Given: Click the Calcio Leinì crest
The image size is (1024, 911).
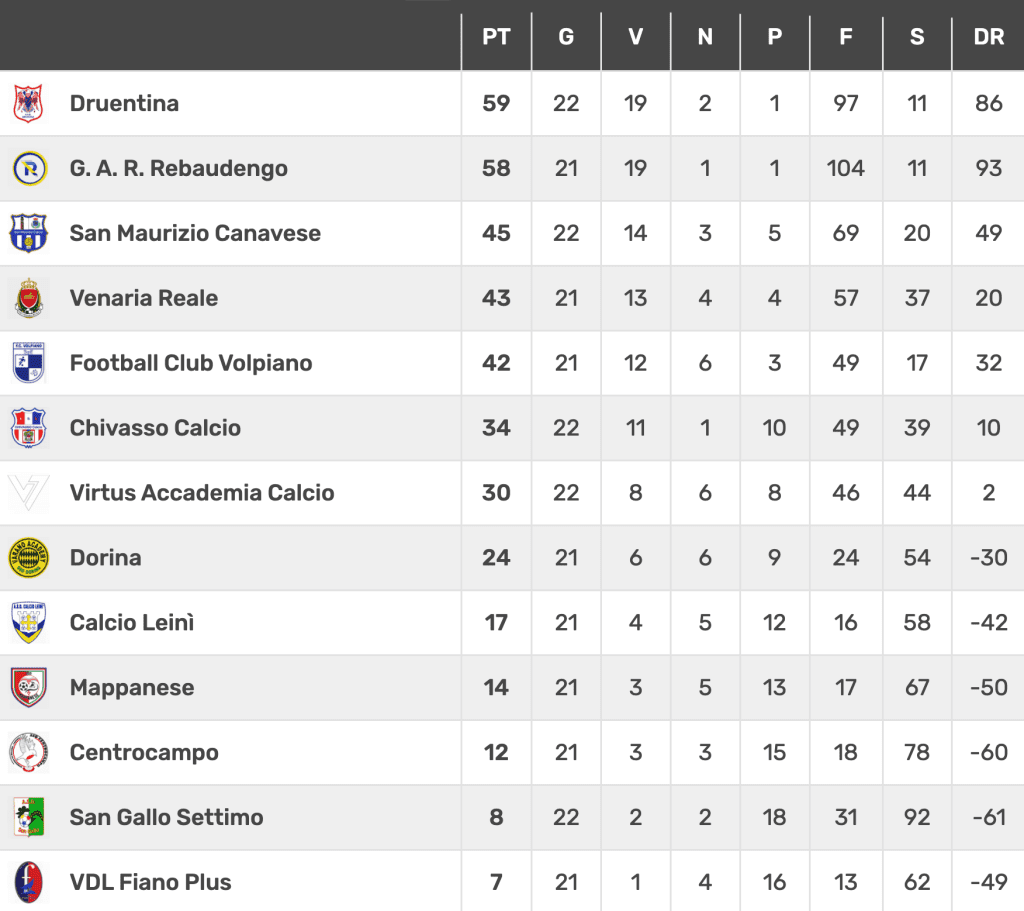Looking at the screenshot, I should [x=29, y=622].
